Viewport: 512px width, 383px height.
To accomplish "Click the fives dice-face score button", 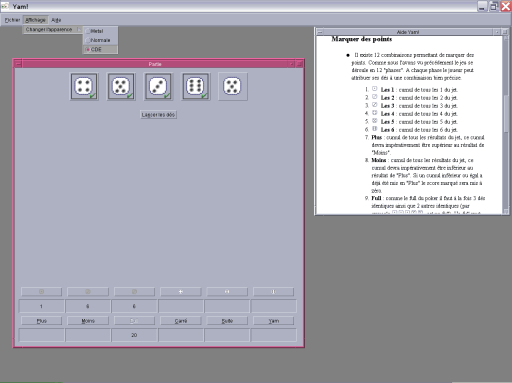I will 227,292.
